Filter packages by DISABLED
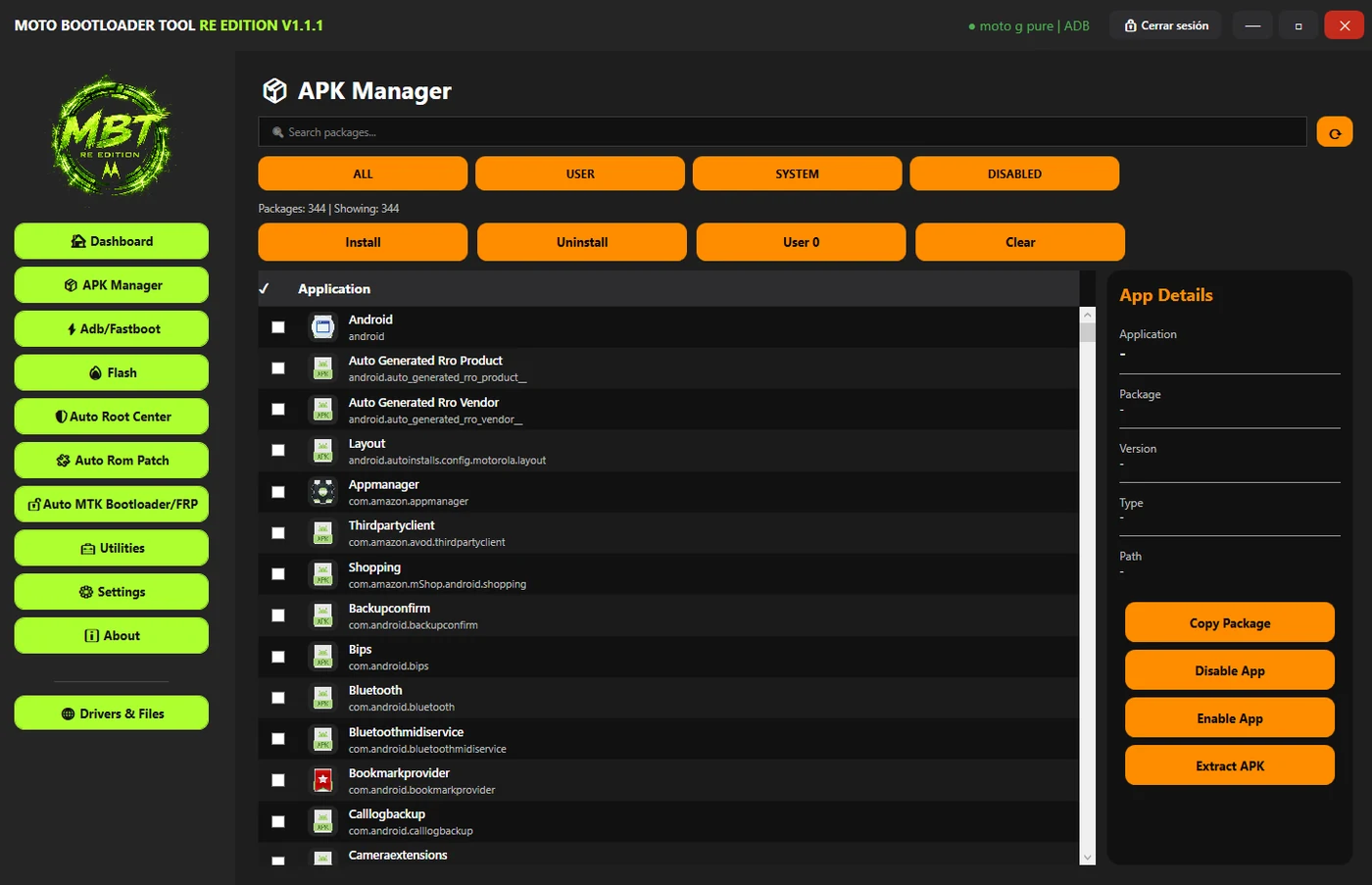 tap(1014, 173)
